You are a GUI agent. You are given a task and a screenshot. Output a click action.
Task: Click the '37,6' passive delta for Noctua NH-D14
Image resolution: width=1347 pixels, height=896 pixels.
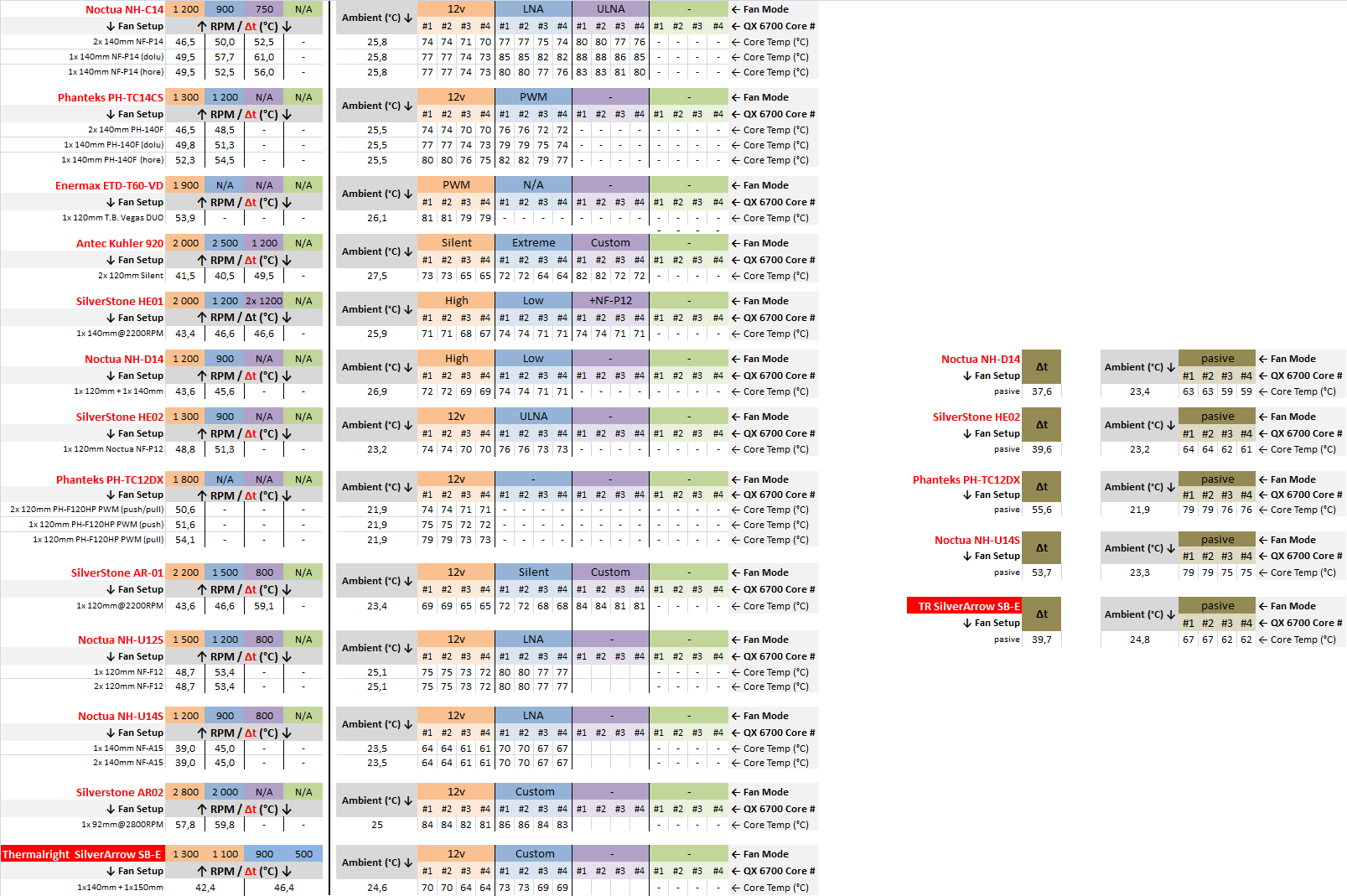coord(1042,391)
